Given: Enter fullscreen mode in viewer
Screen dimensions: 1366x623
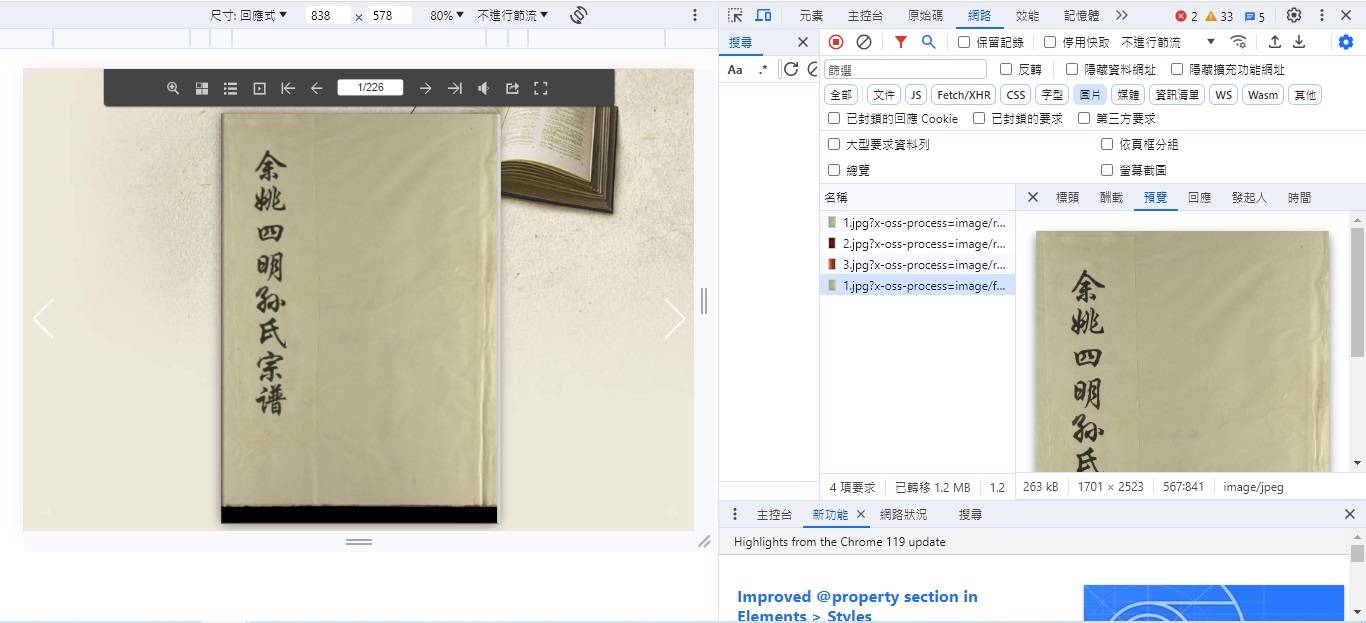Looking at the screenshot, I should pos(541,88).
